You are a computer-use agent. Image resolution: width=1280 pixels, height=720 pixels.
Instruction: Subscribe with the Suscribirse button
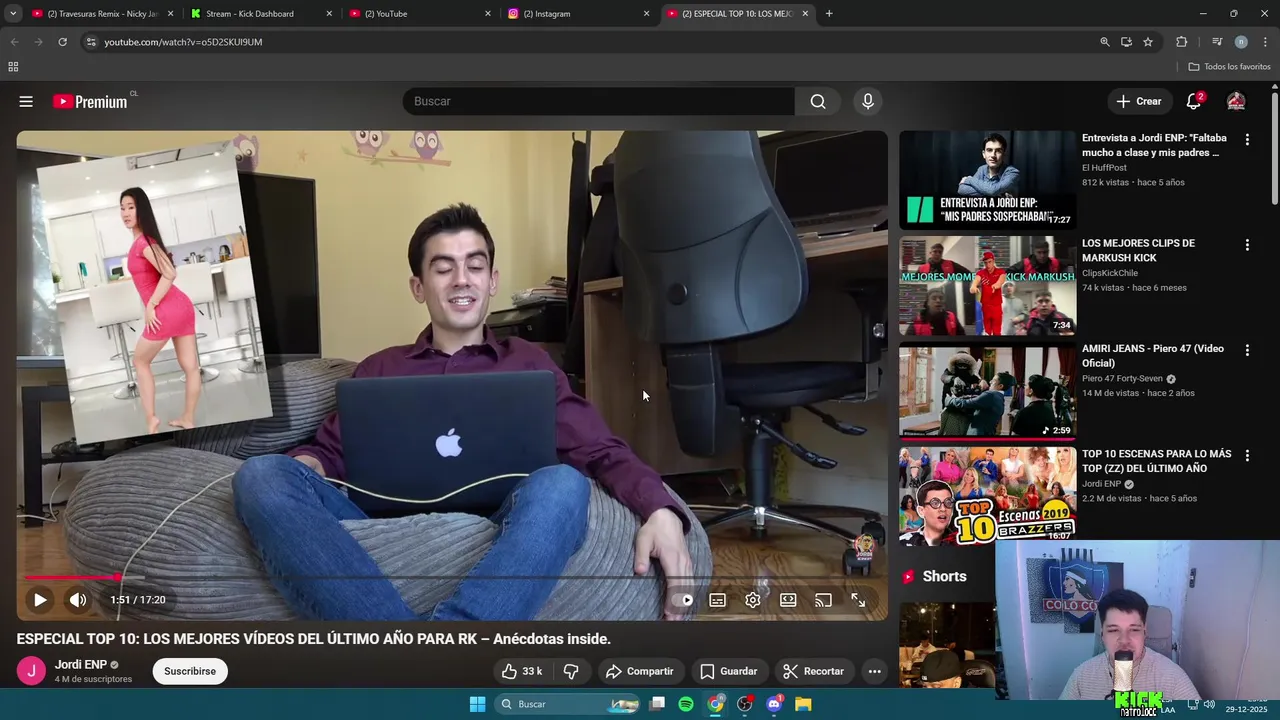click(190, 671)
